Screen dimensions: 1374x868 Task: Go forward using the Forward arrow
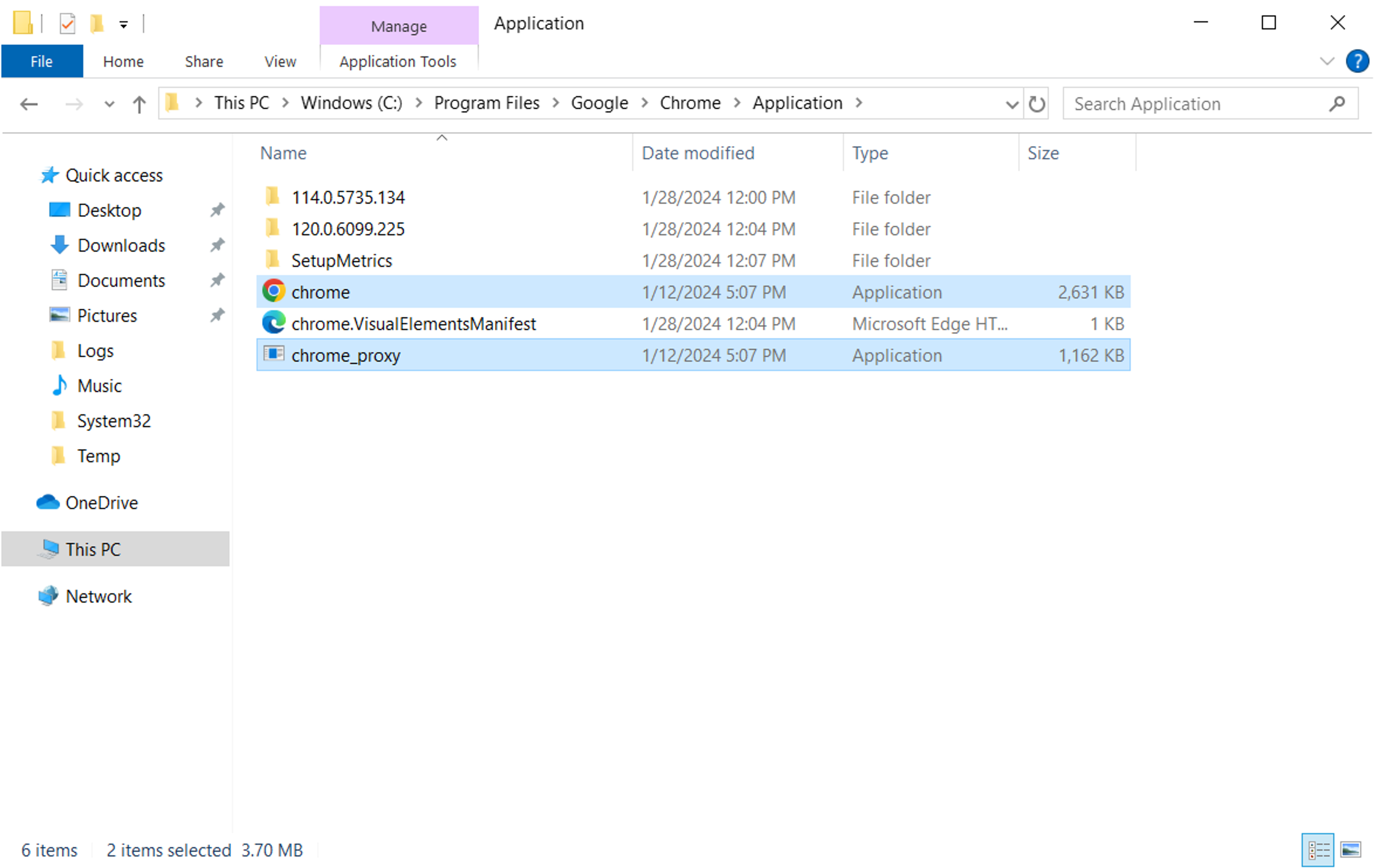click(x=74, y=104)
